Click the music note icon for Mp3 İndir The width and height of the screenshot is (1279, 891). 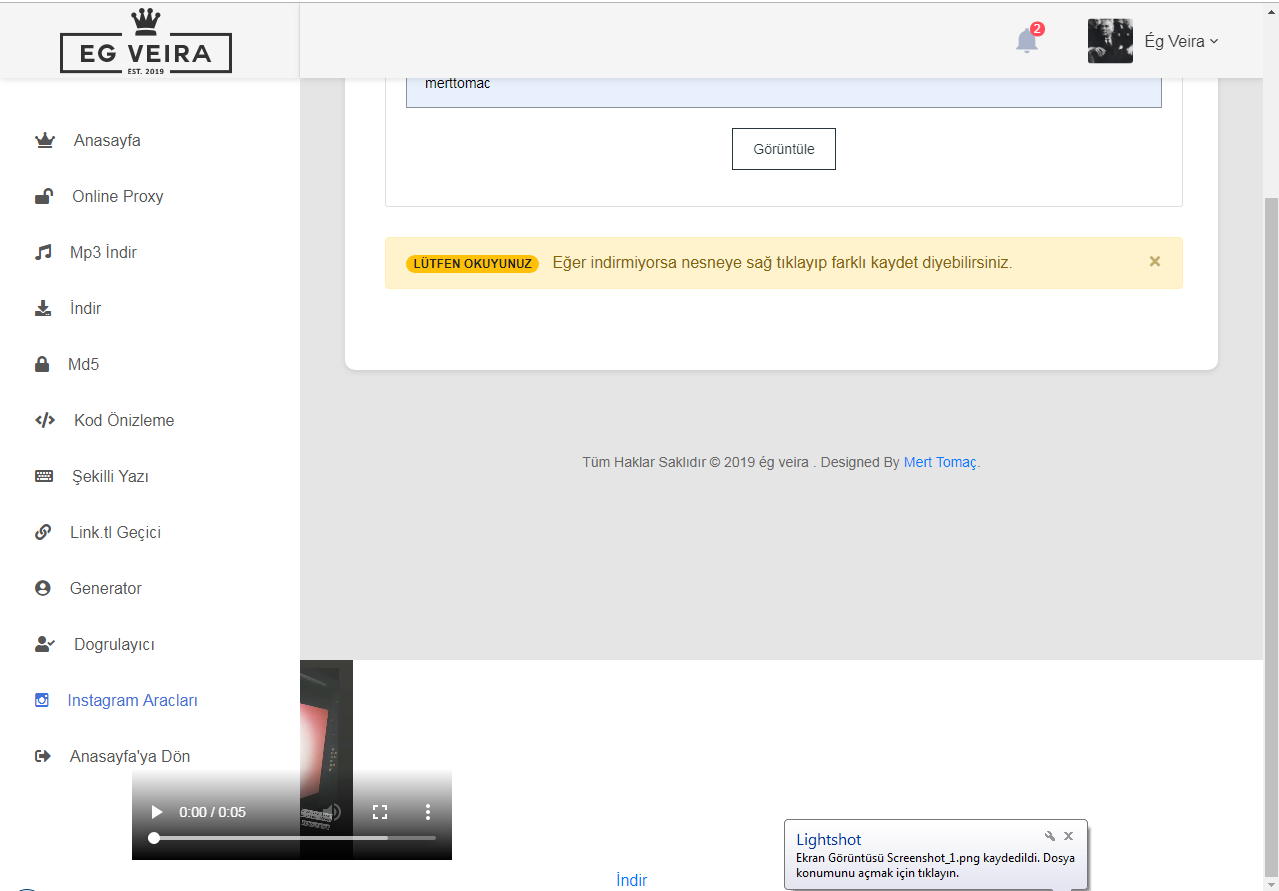(x=42, y=252)
